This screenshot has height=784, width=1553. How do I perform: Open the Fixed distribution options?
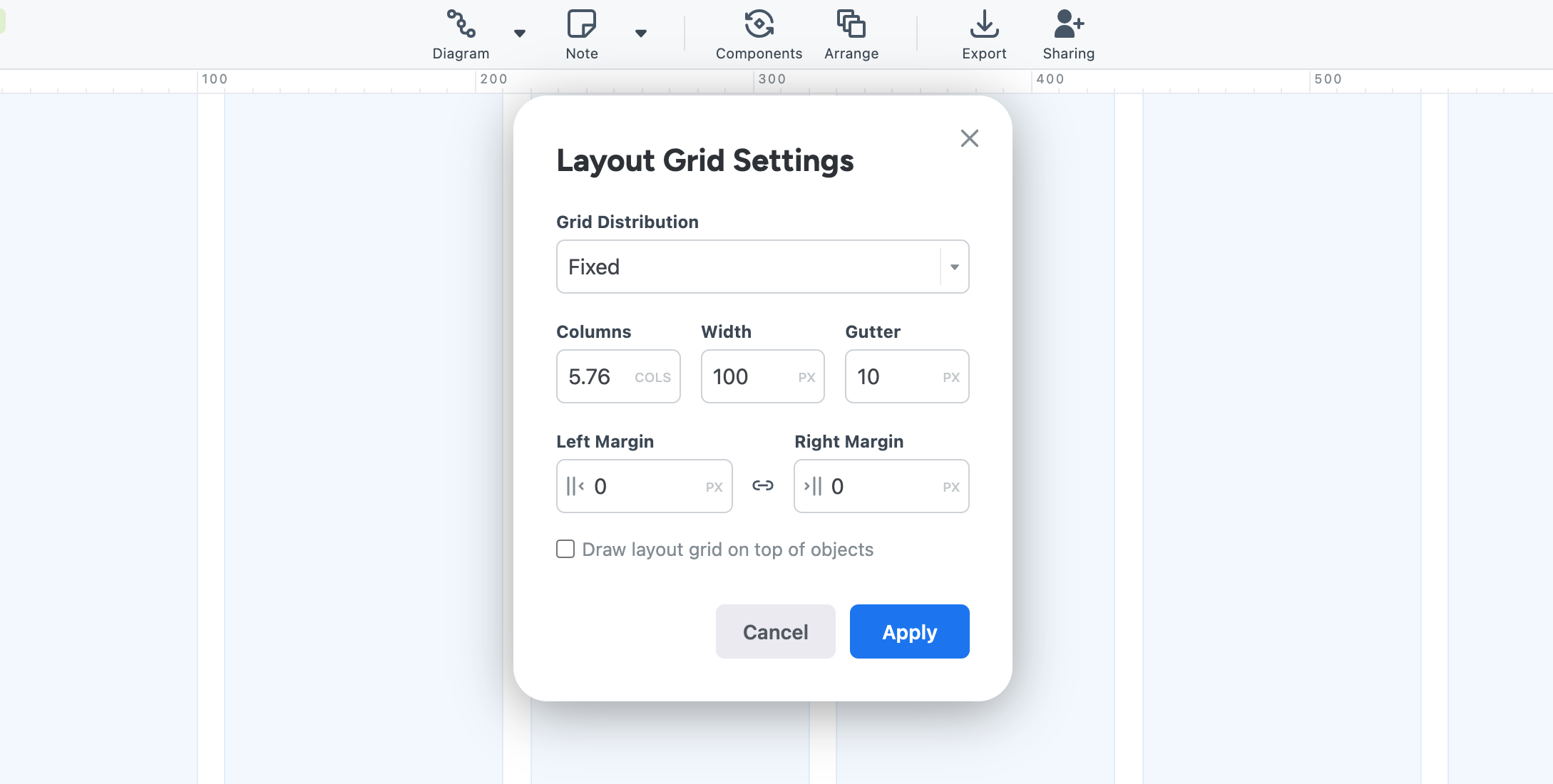[x=955, y=266]
